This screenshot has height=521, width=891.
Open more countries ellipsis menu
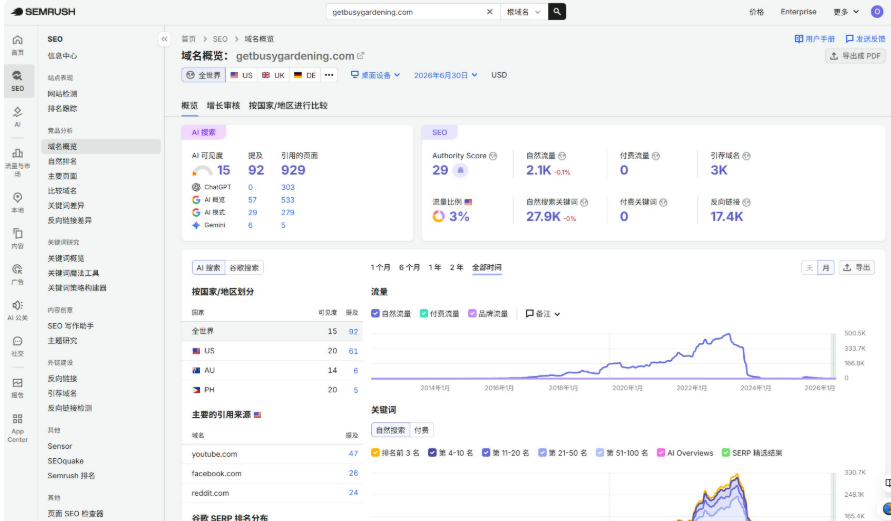[x=329, y=75]
